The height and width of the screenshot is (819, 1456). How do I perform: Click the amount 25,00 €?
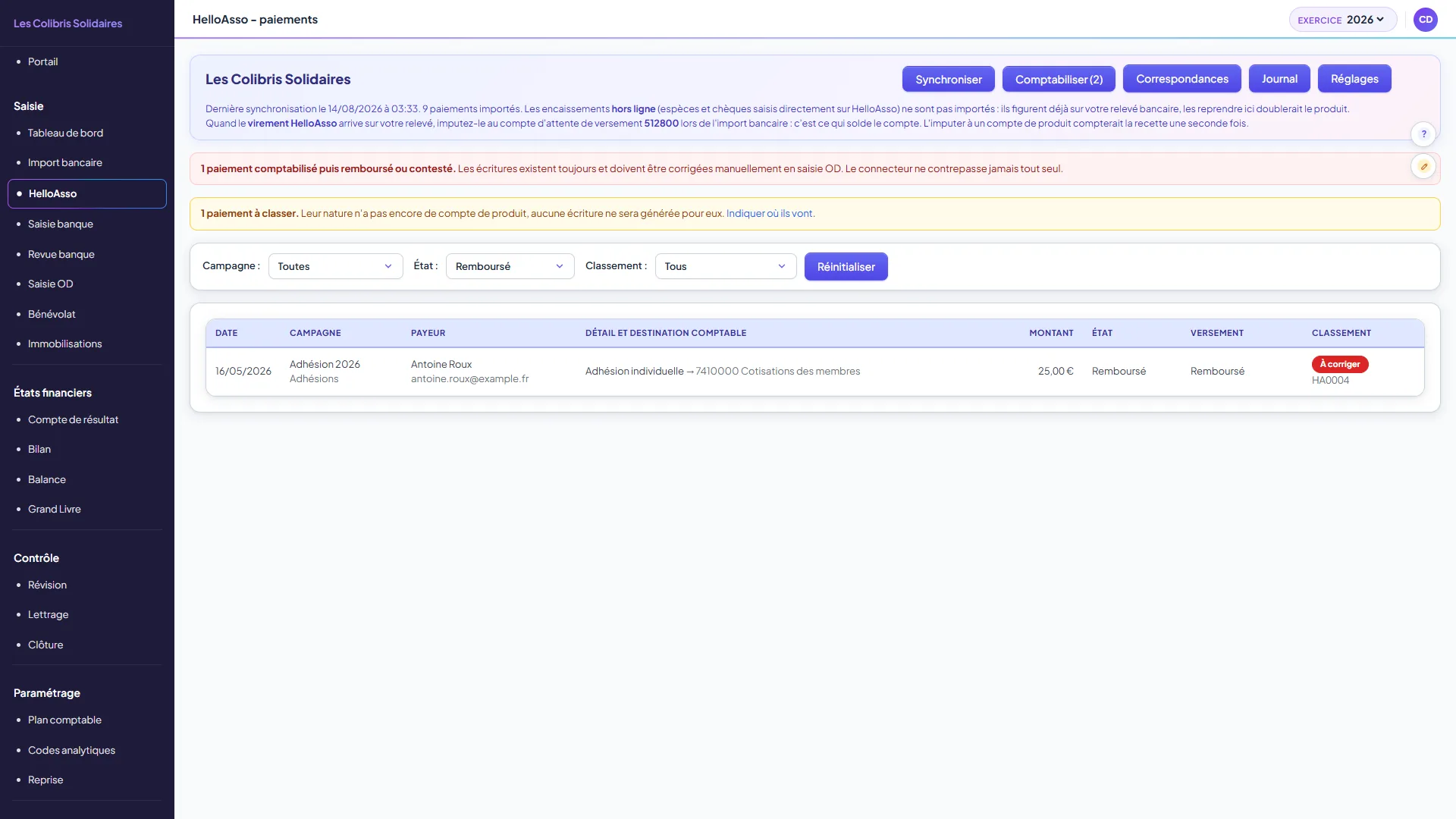pos(1056,372)
